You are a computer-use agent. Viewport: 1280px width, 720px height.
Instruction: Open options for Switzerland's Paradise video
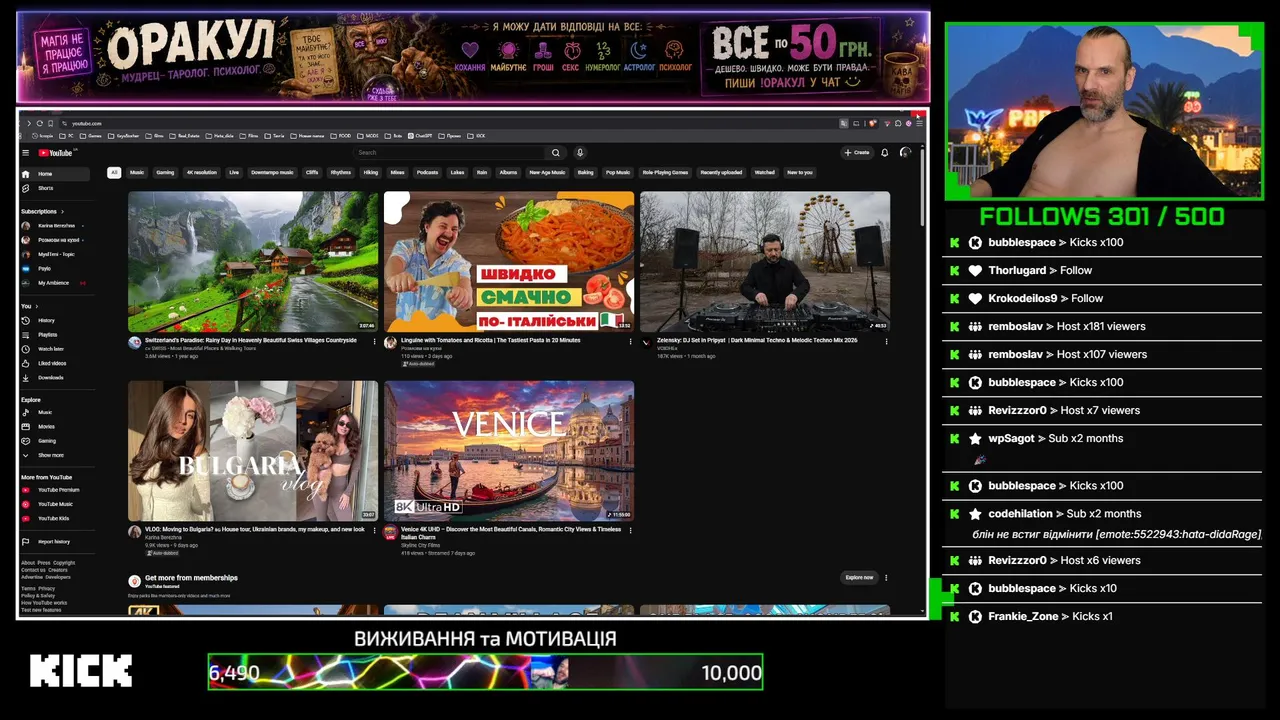tap(374, 341)
